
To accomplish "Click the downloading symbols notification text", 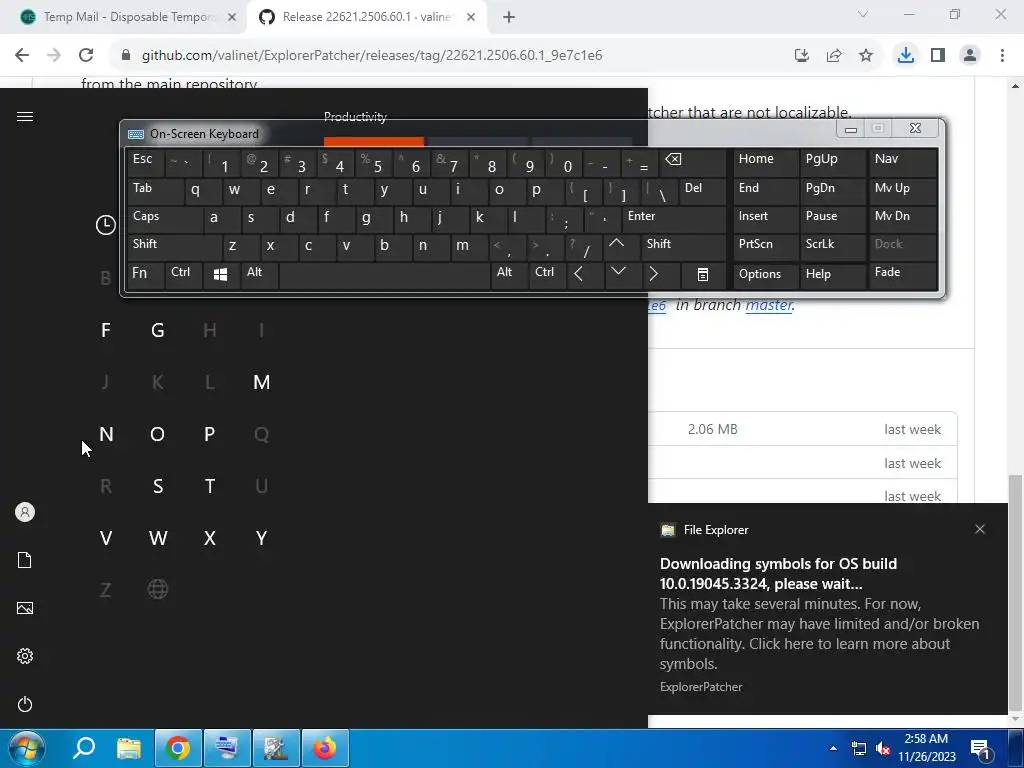I will (x=778, y=573).
